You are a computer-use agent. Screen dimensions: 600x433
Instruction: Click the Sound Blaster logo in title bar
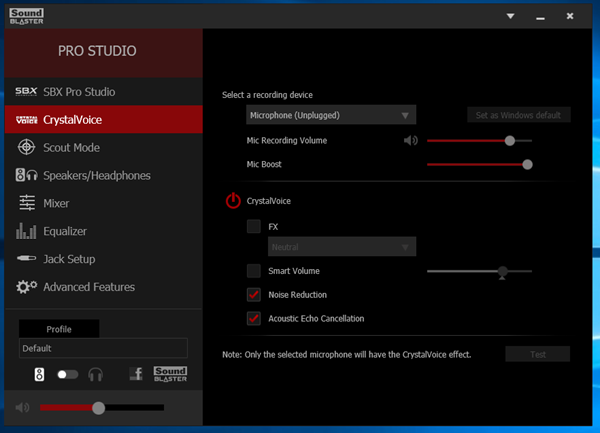point(26,16)
